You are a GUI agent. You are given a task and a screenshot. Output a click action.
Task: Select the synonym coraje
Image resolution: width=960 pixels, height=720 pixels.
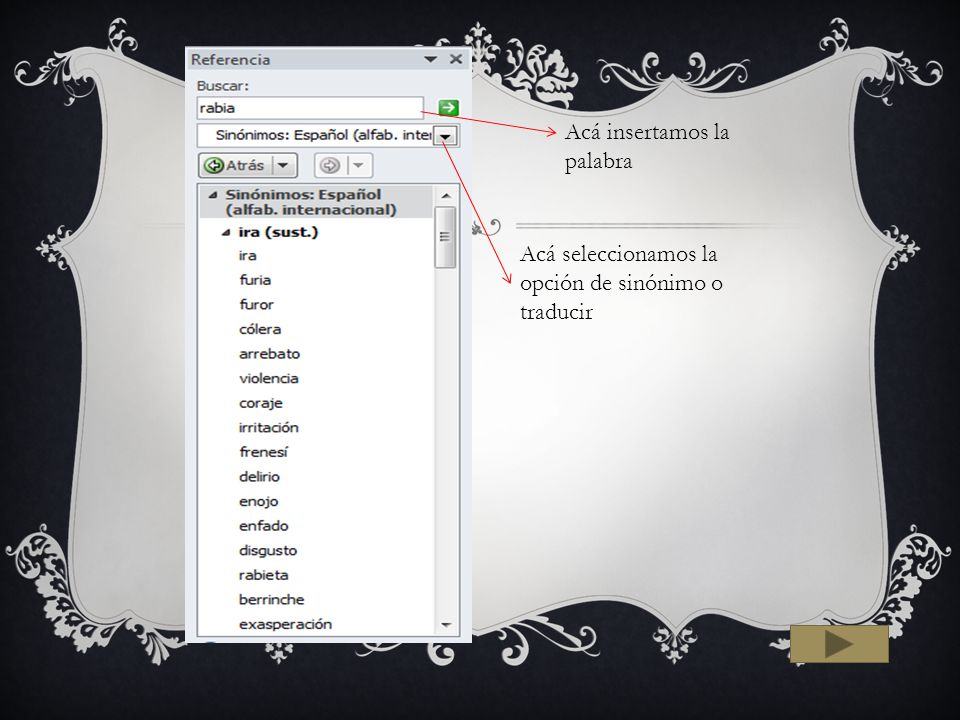click(260, 403)
